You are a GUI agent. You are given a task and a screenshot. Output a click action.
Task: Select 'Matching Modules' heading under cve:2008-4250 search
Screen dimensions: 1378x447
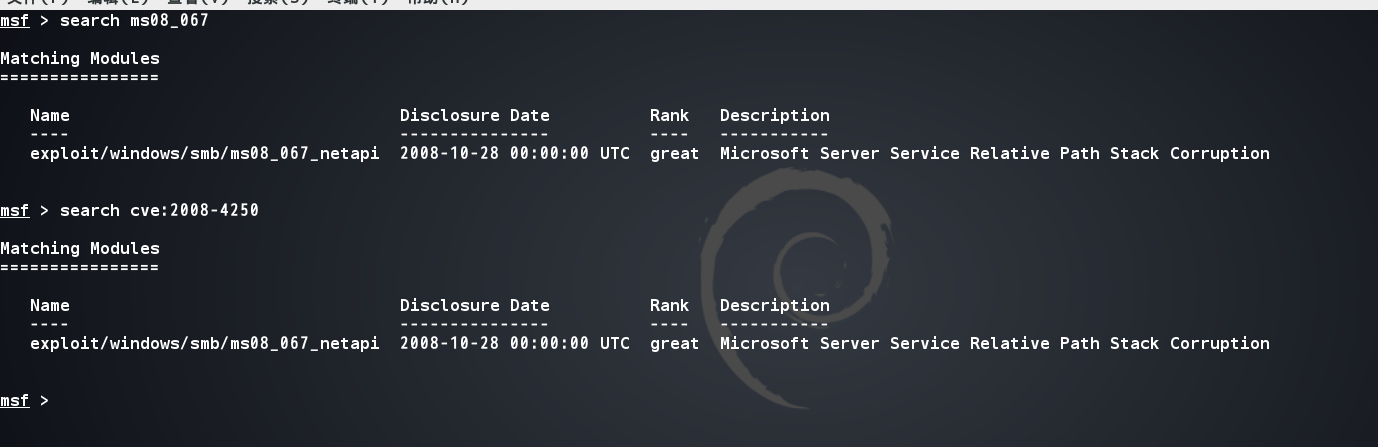(x=80, y=248)
